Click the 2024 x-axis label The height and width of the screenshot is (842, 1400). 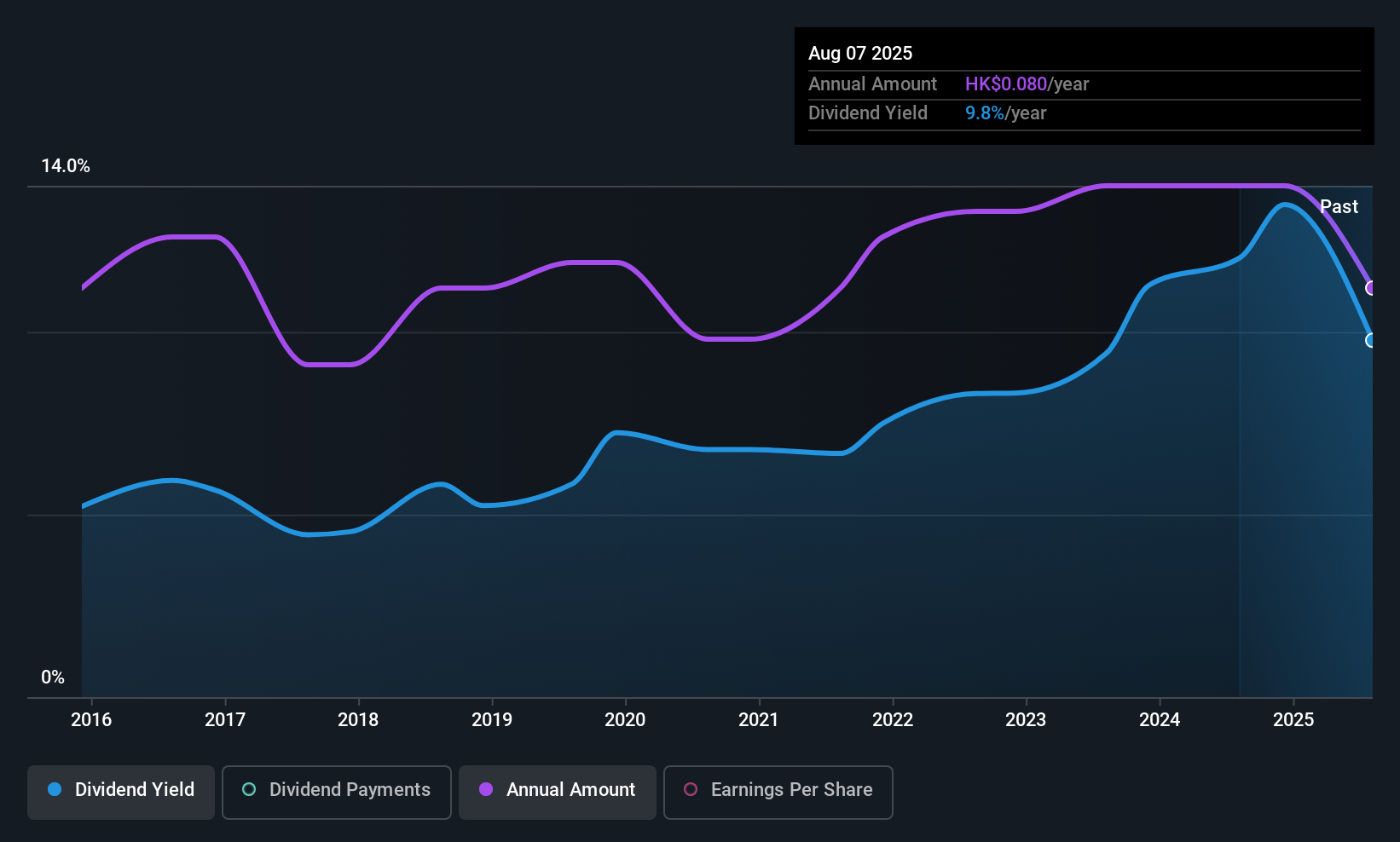point(1160,720)
